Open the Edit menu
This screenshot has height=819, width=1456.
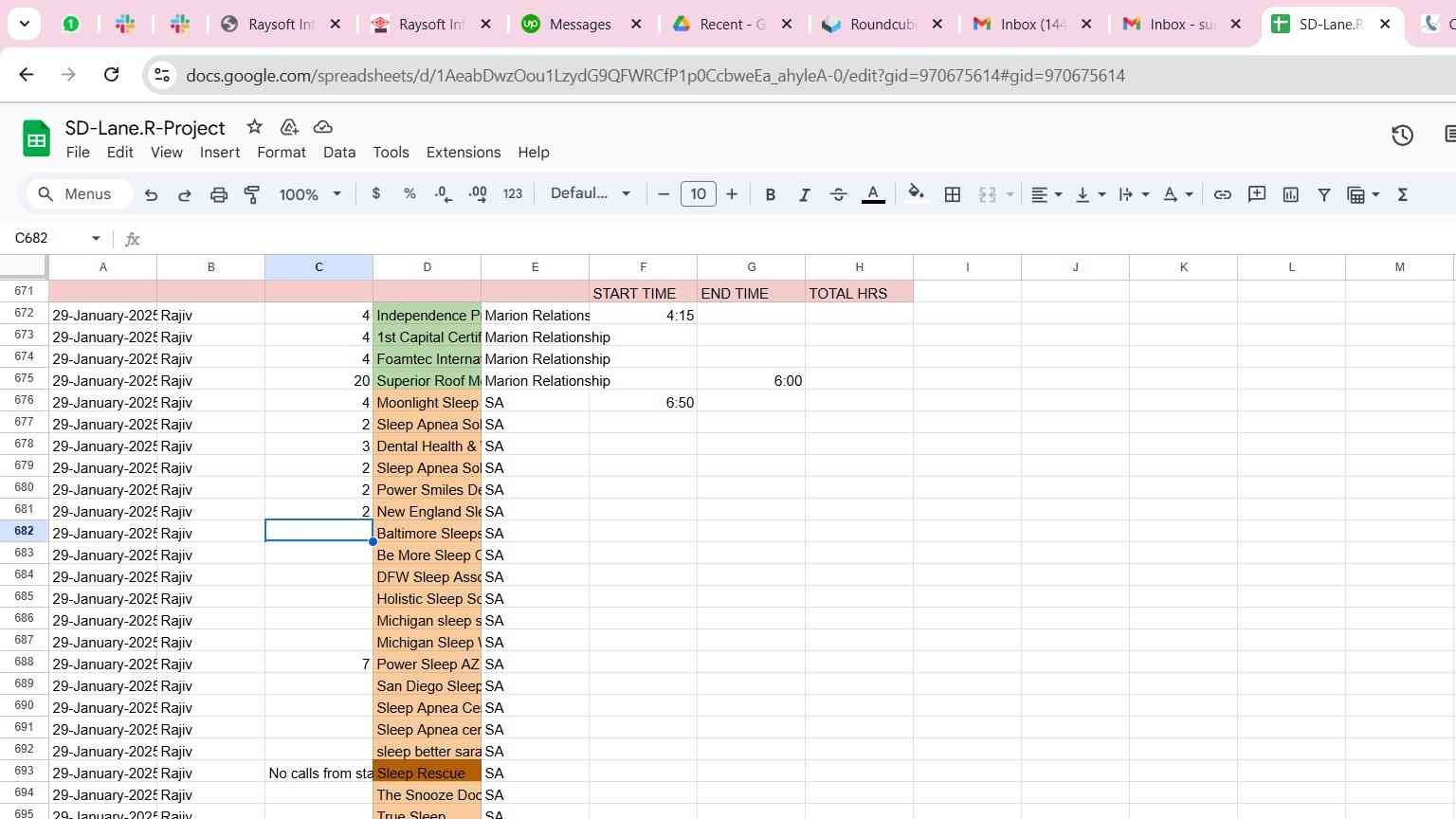[x=119, y=152]
